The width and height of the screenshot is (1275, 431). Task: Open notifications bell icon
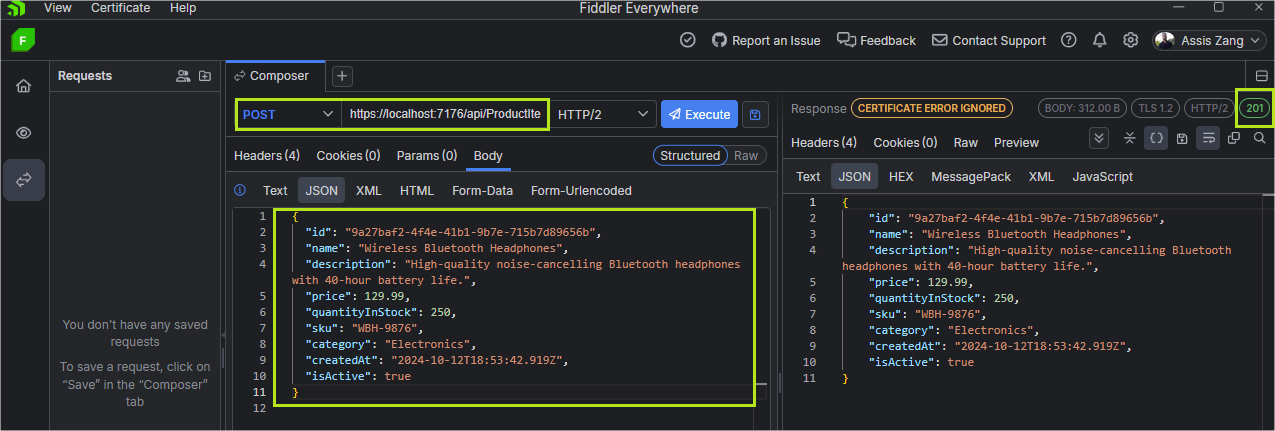1100,41
